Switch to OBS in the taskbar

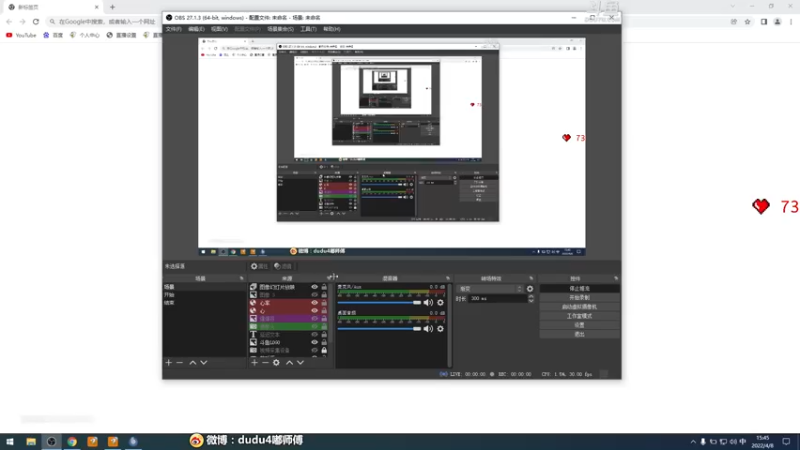click(52, 441)
